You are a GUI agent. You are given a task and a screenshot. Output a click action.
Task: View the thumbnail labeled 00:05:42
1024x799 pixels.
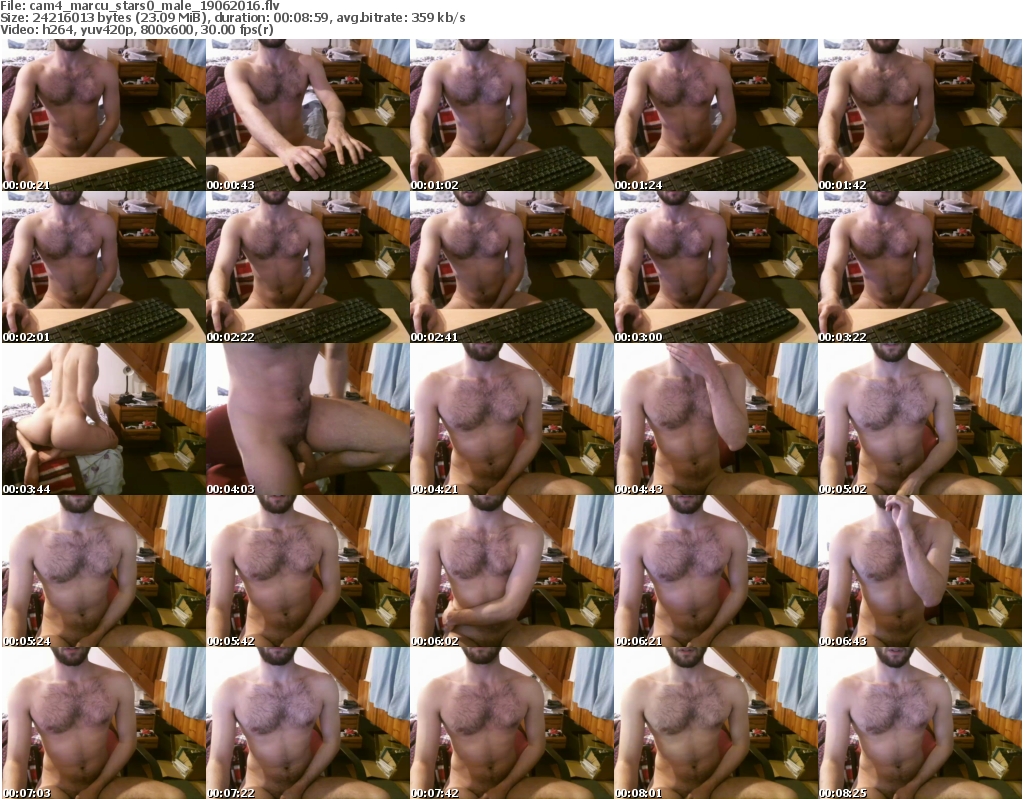[308, 572]
